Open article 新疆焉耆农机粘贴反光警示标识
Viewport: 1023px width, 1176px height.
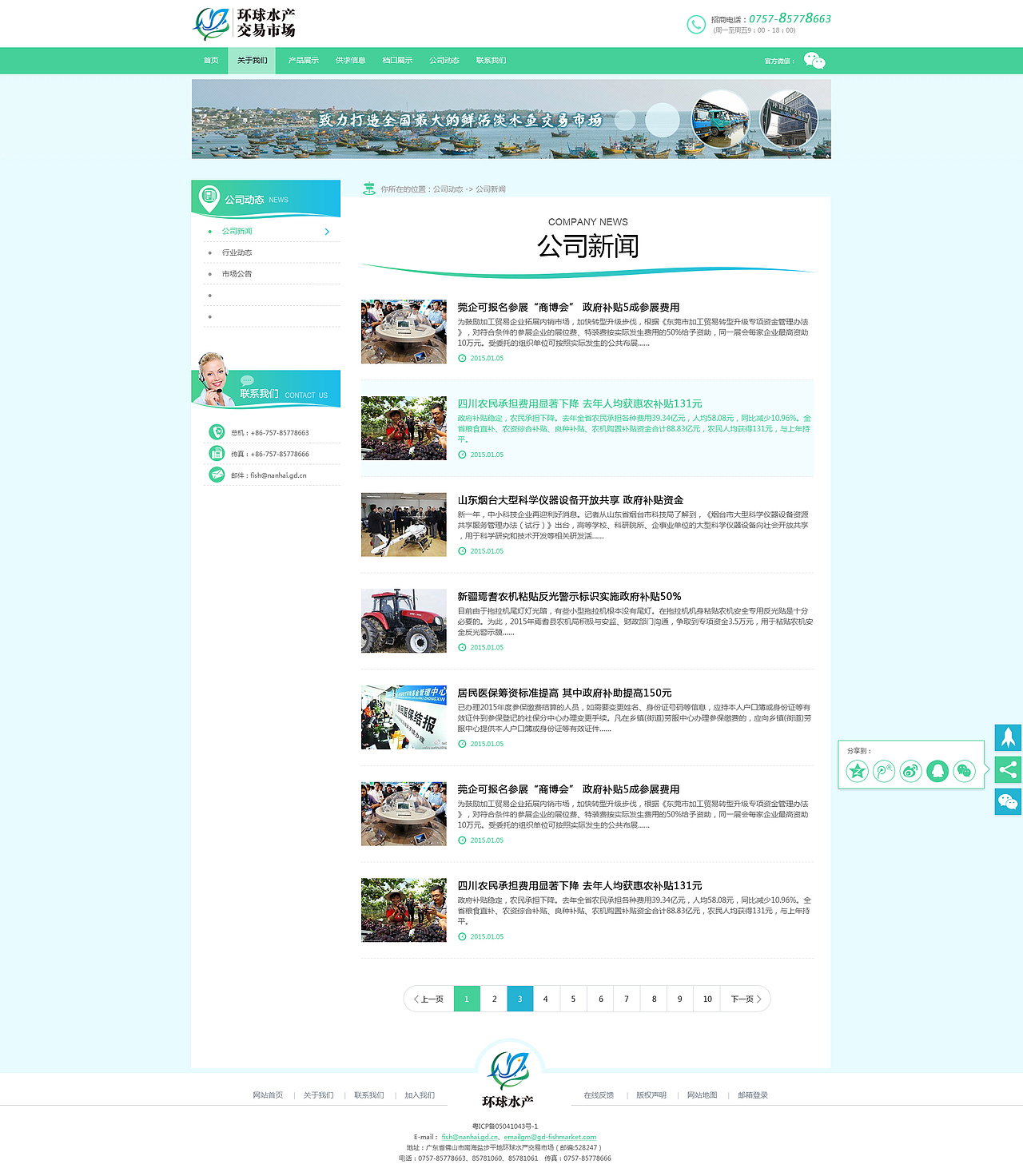[569, 597]
